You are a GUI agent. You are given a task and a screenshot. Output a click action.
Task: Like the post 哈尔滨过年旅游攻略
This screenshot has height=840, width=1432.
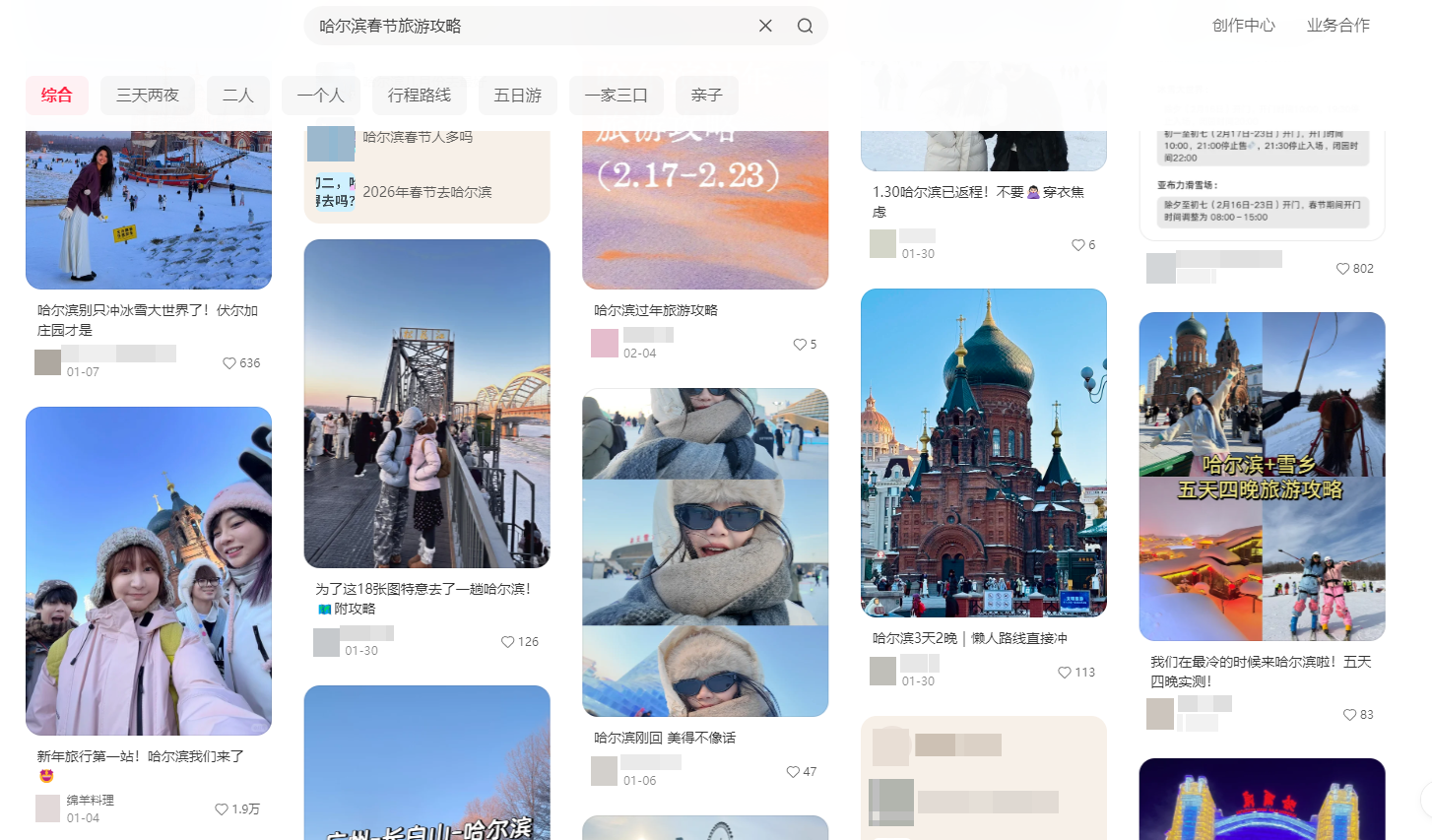click(x=800, y=344)
